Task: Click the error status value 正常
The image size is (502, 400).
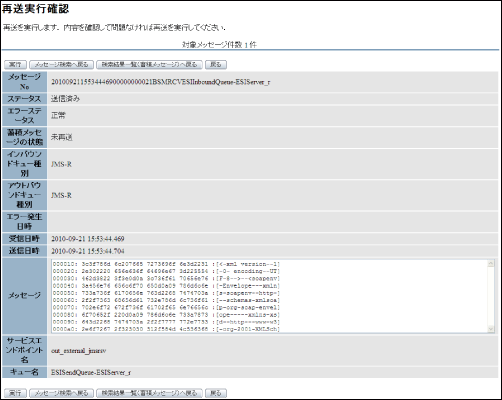Action: tap(58, 115)
